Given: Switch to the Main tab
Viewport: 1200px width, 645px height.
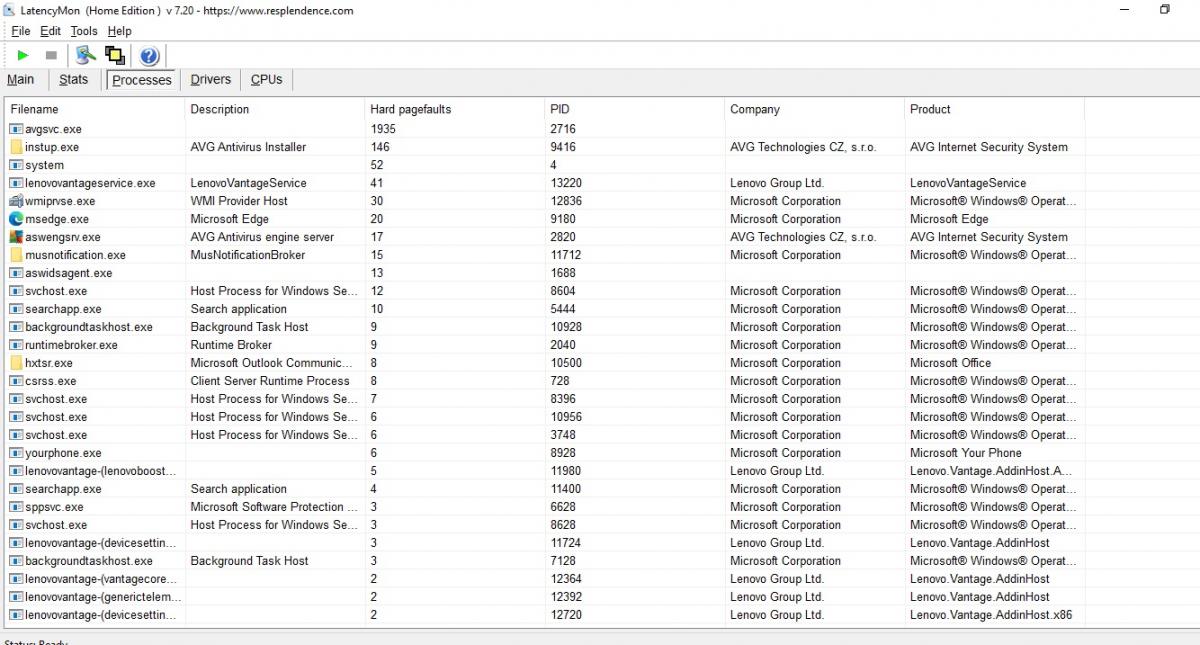Looking at the screenshot, I should coord(21,80).
